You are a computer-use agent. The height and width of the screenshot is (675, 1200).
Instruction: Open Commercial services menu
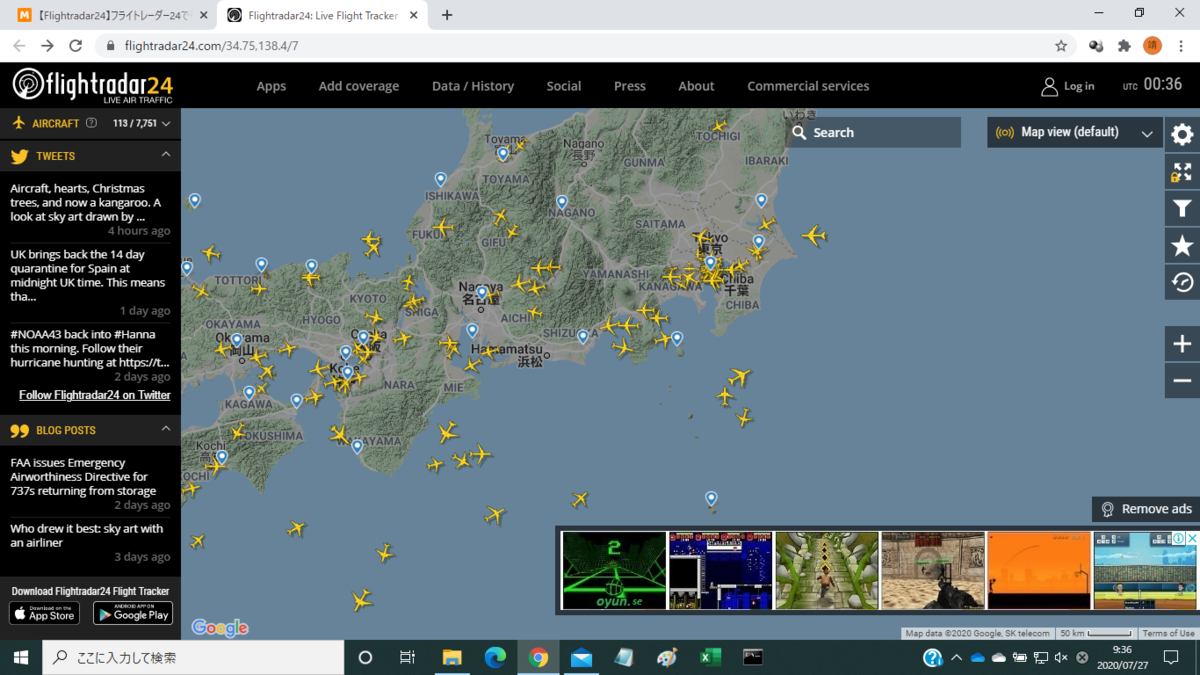[x=808, y=86]
